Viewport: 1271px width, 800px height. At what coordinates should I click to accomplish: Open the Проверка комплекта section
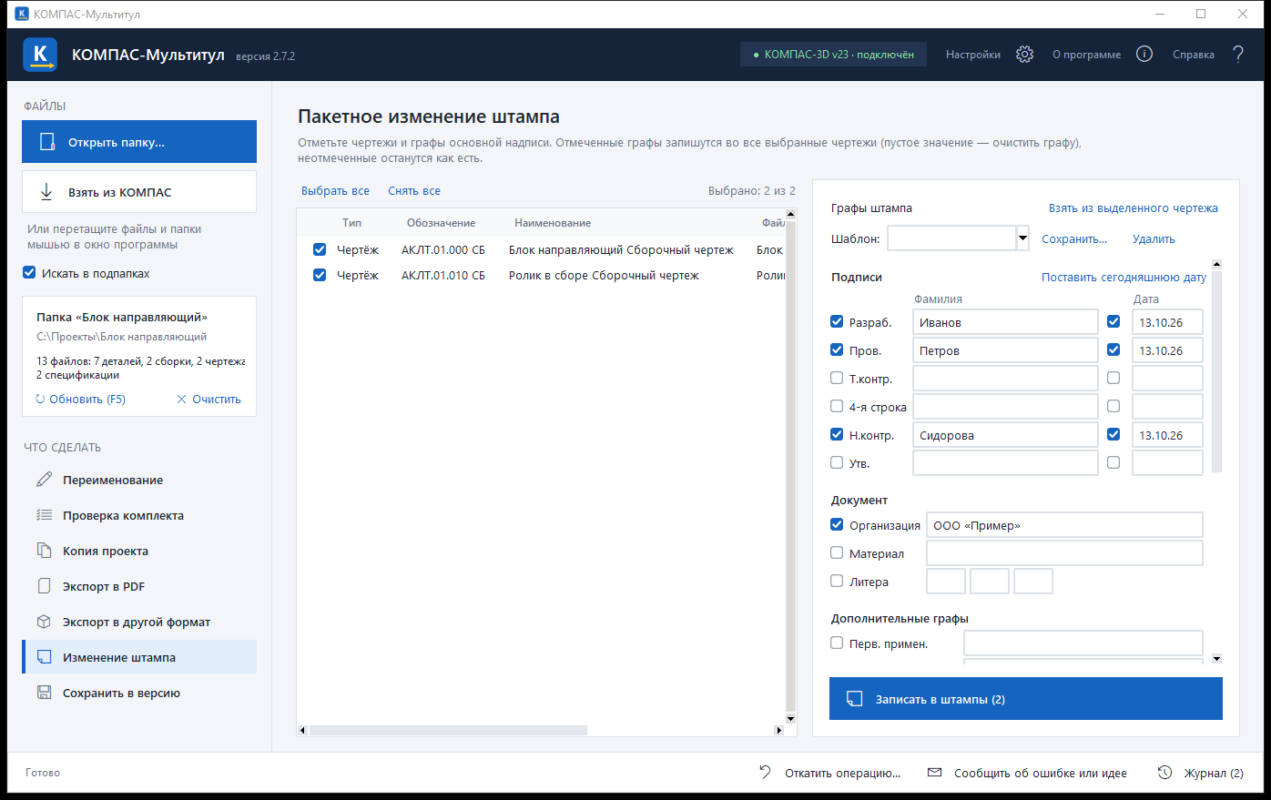click(139, 515)
